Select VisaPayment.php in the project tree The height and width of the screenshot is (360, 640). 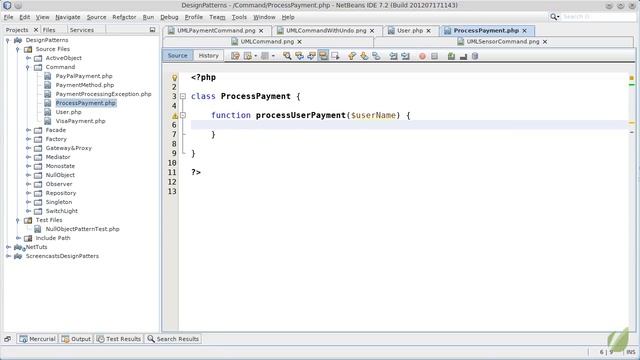pos(80,121)
